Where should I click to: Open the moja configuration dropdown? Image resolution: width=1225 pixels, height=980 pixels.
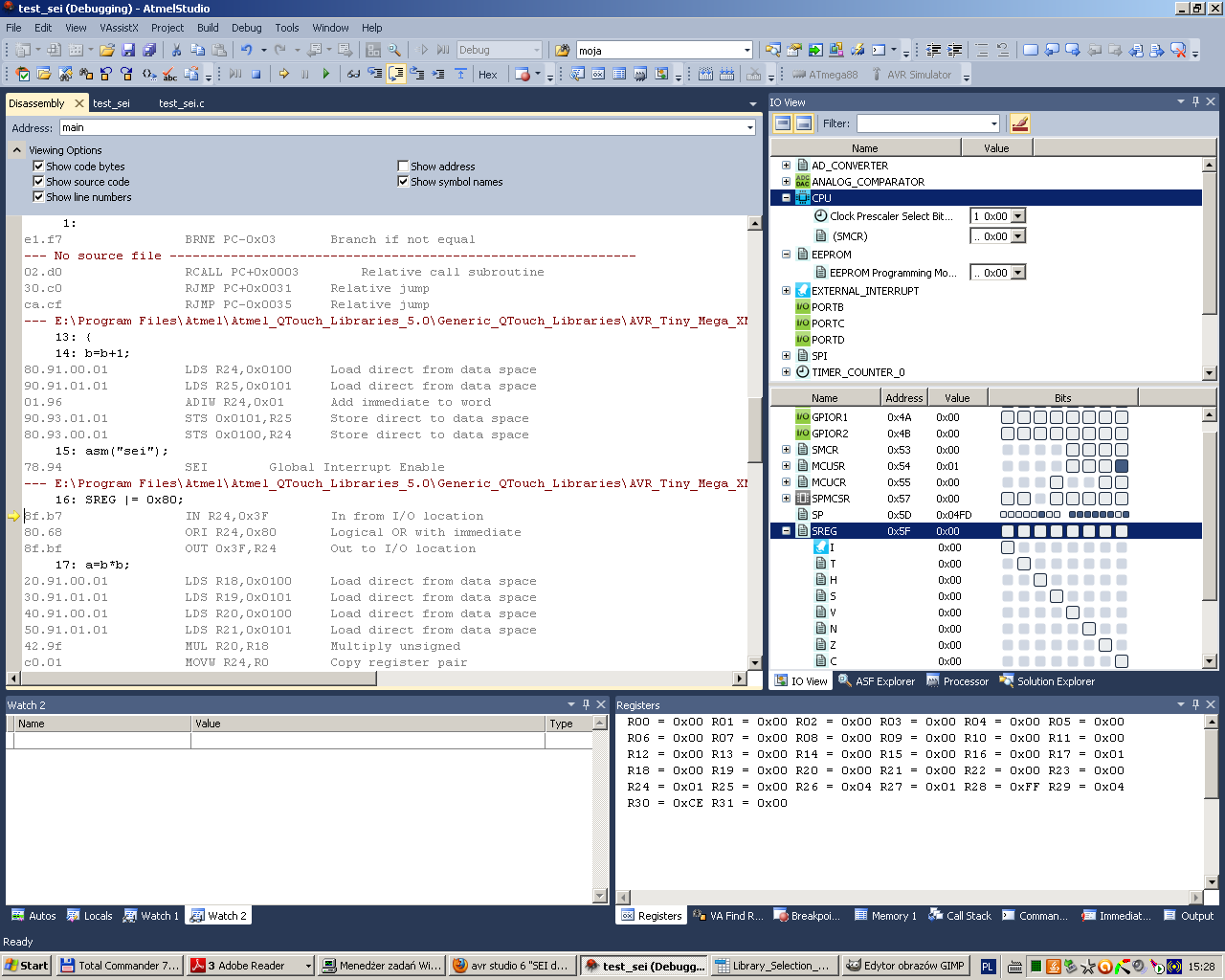[746, 51]
